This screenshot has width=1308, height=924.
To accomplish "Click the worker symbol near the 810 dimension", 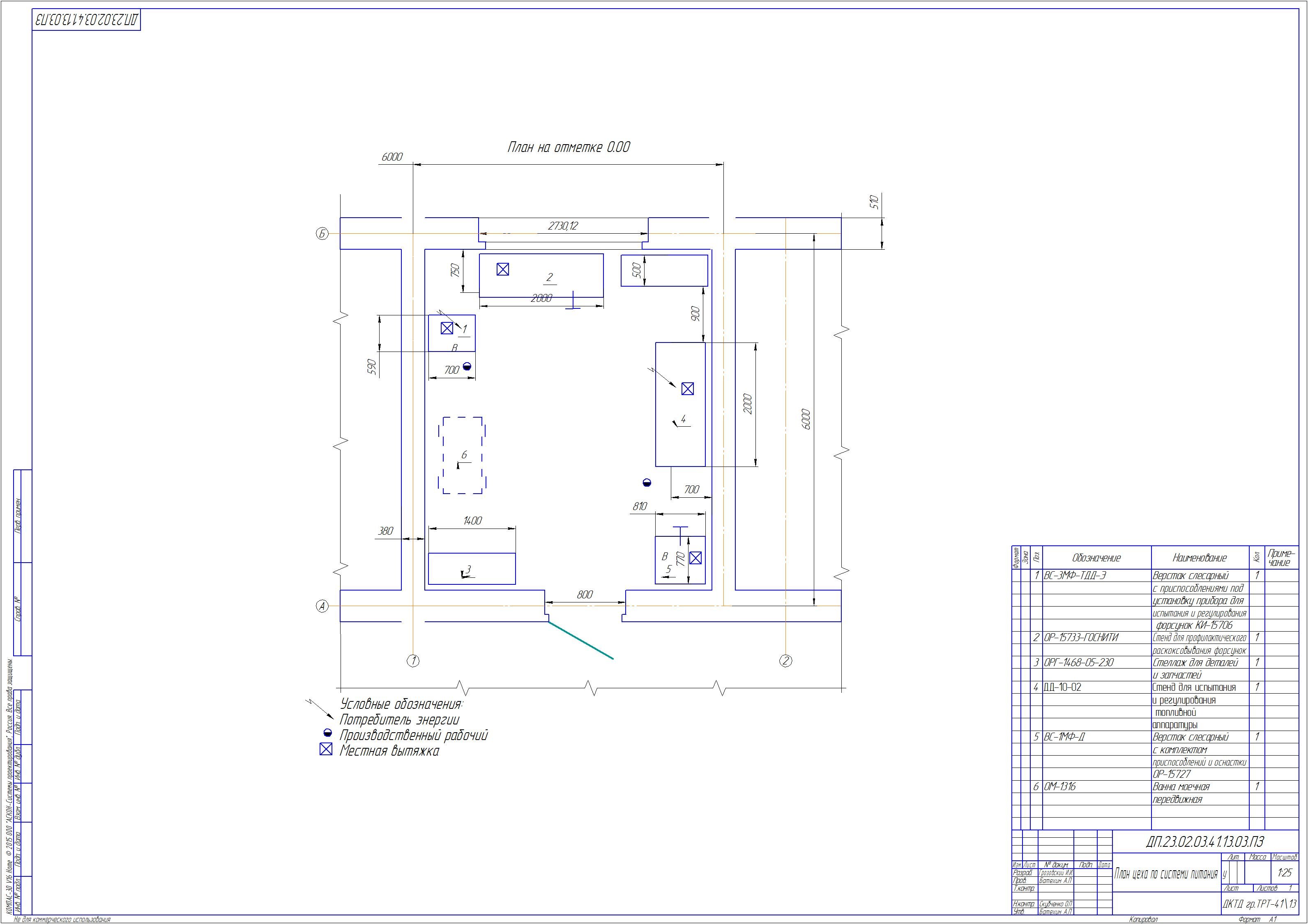I will 646,483.
